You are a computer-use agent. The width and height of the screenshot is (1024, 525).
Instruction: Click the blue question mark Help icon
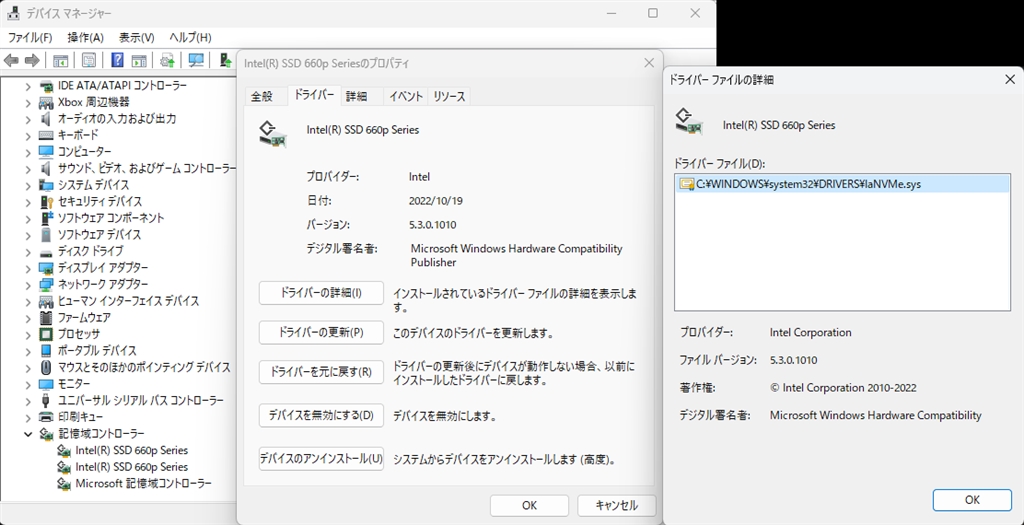pyautogui.click(x=118, y=61)
